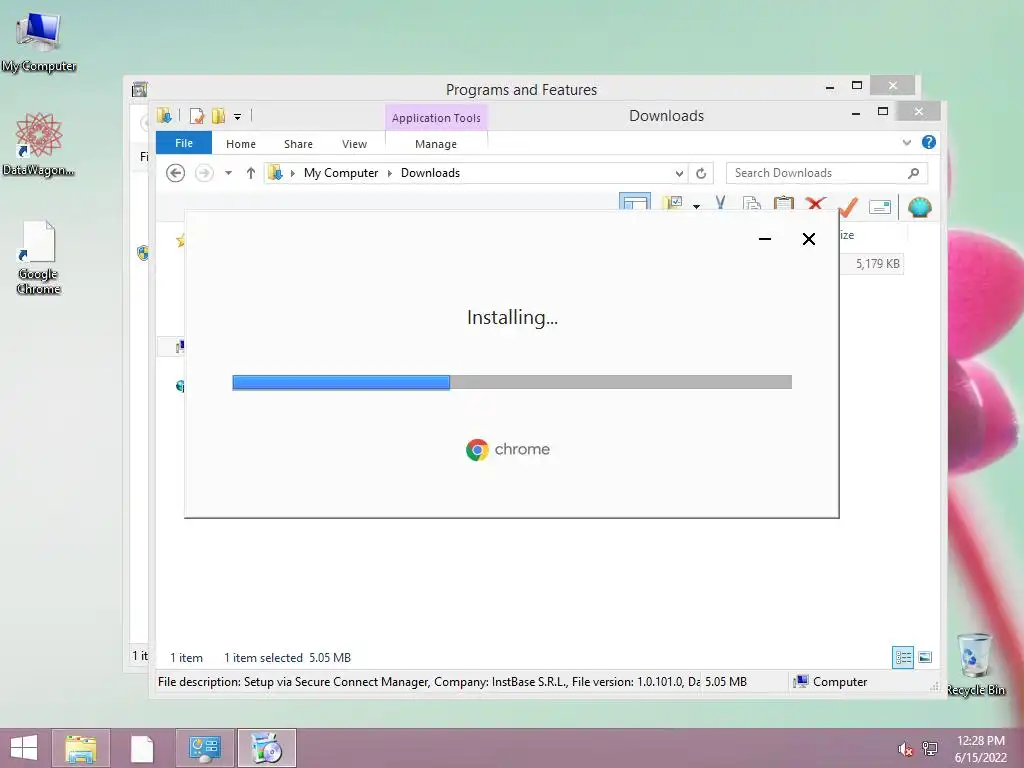Click the blank document taskbar icon
Viewport: 1024px width, 768px height.
[142, 748]
